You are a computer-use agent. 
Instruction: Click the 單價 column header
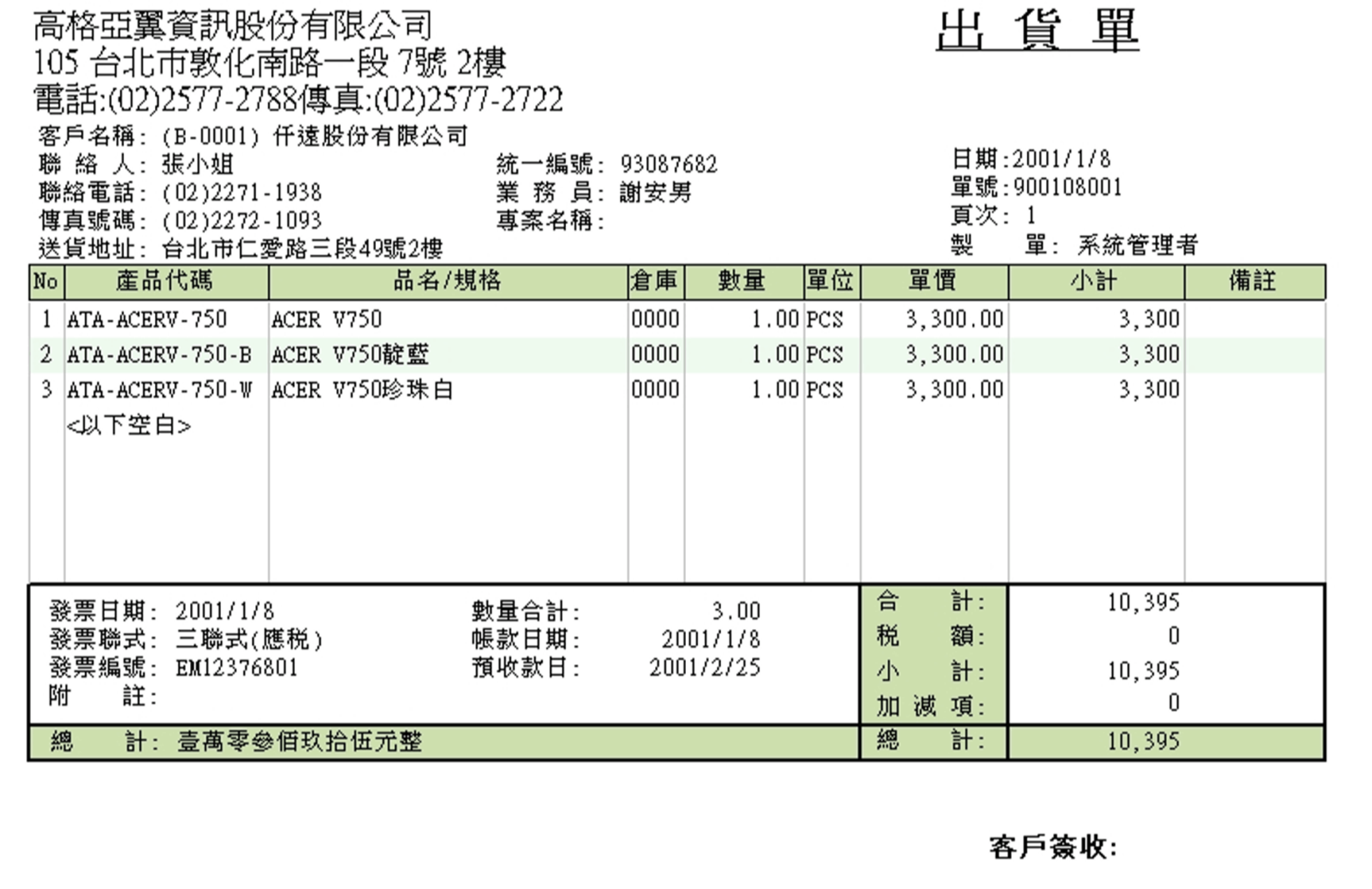[933, 282]
